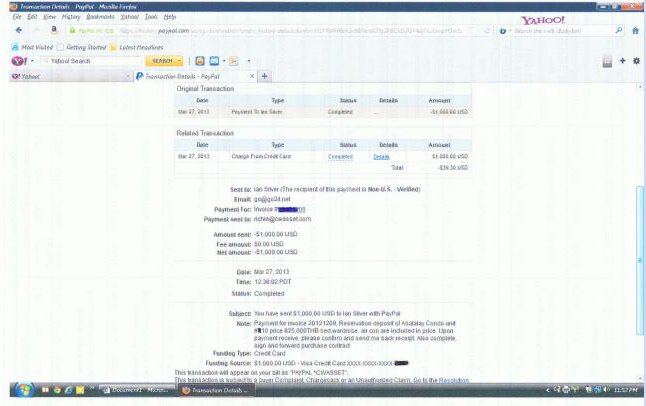Image resolution: width=646 pixels, height=406 pixels.
Task: Click the Yahoo Y! toolbar logo
Action: (x=19, y=61)
